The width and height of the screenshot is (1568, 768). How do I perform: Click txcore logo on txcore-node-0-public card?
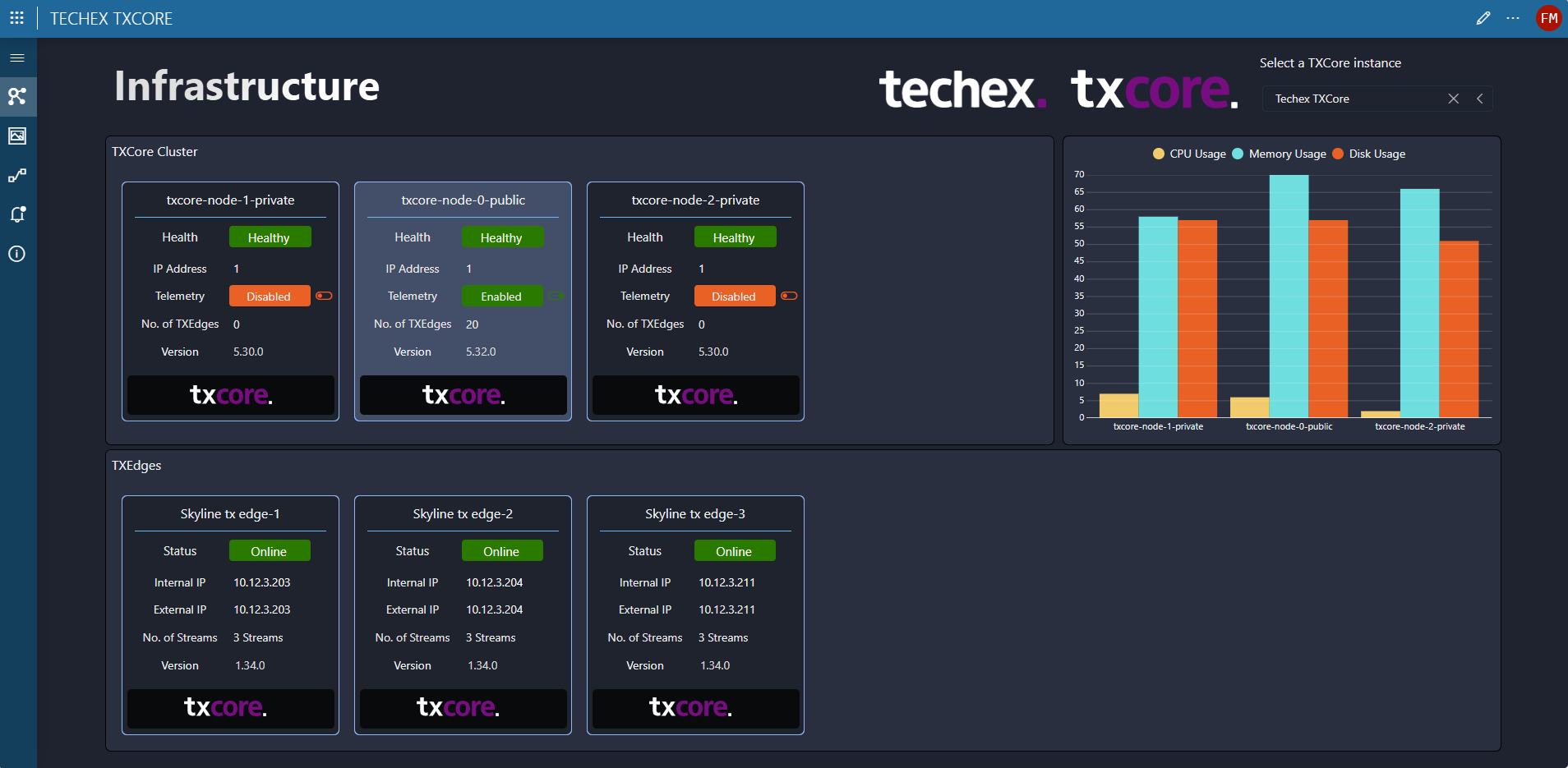point(463,395)
